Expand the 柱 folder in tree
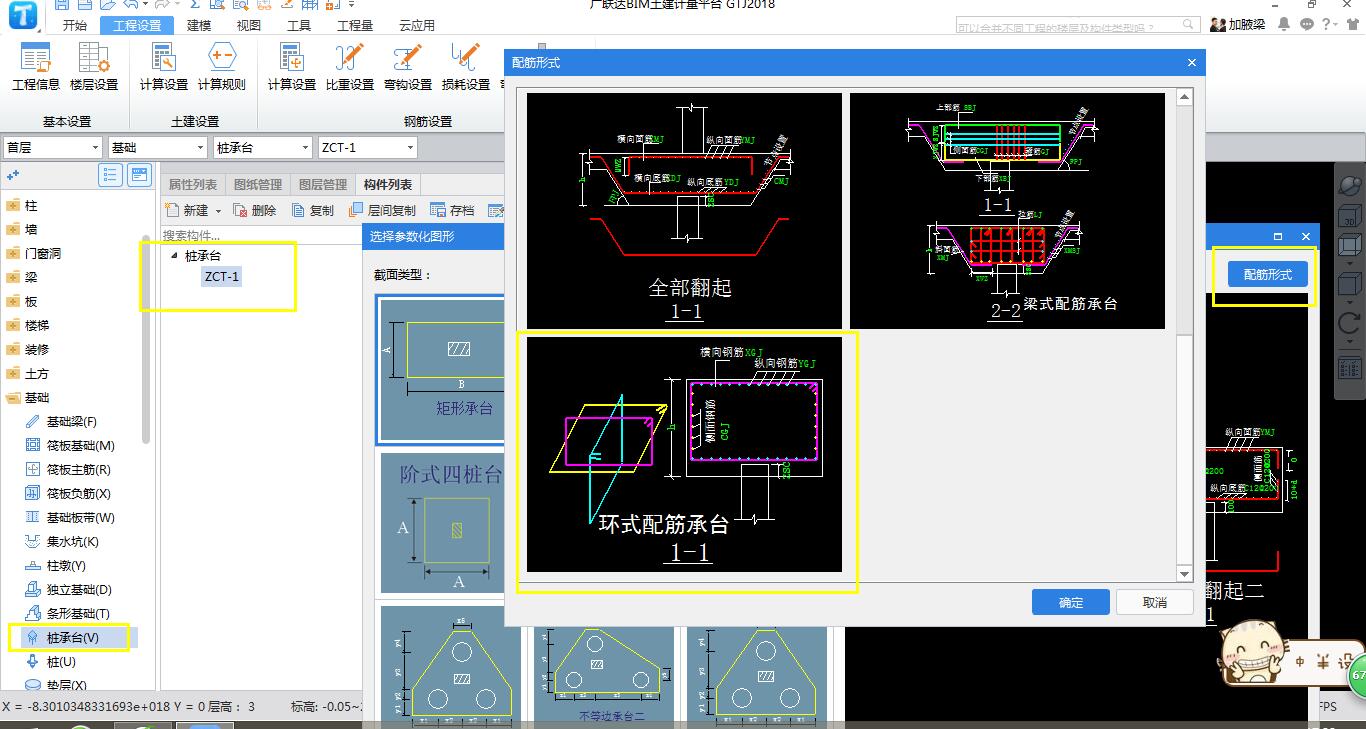The height and width of the screenshot is (729, 1366). coord(13,206)
